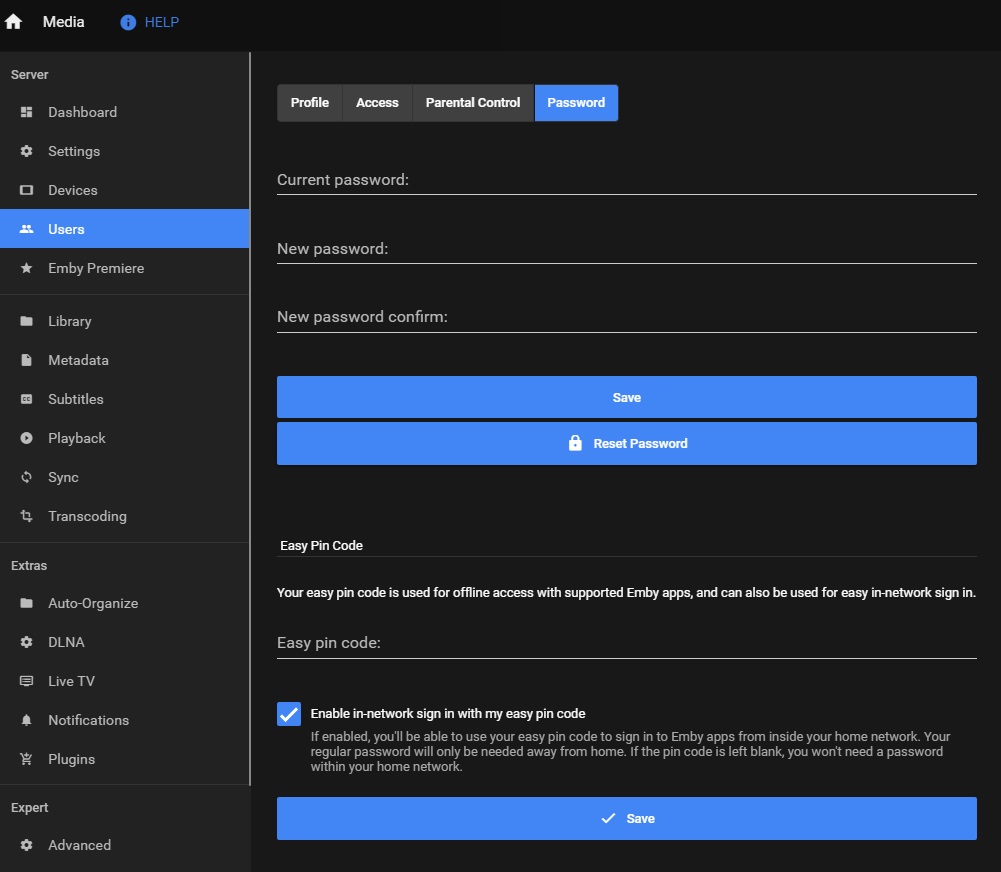The width and height of the screenshot is (1001, 872).
Task: Go to Parental Control tab
Action: point(473,103)
